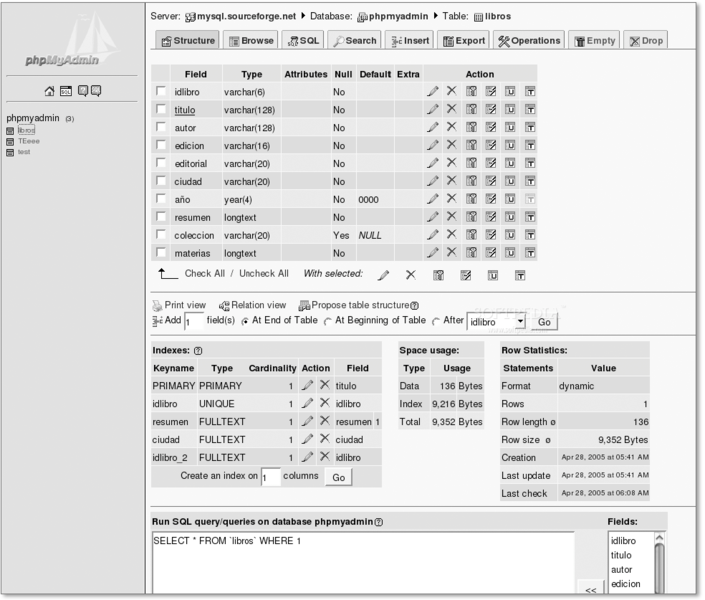The width and height of the screenshot is (705, 600).
Task: Click the primary key icon for the edicion row
Action: click(x=471, y=145)
